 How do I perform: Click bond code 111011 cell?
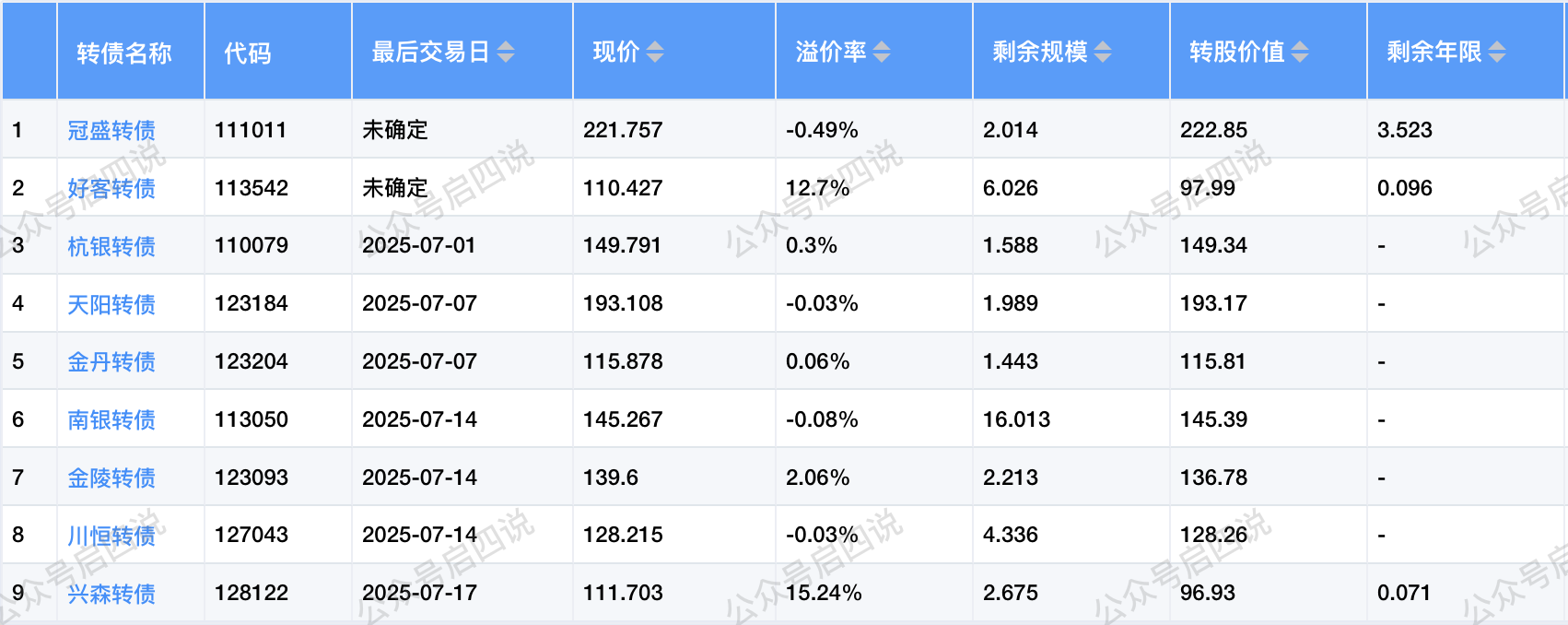251,130
